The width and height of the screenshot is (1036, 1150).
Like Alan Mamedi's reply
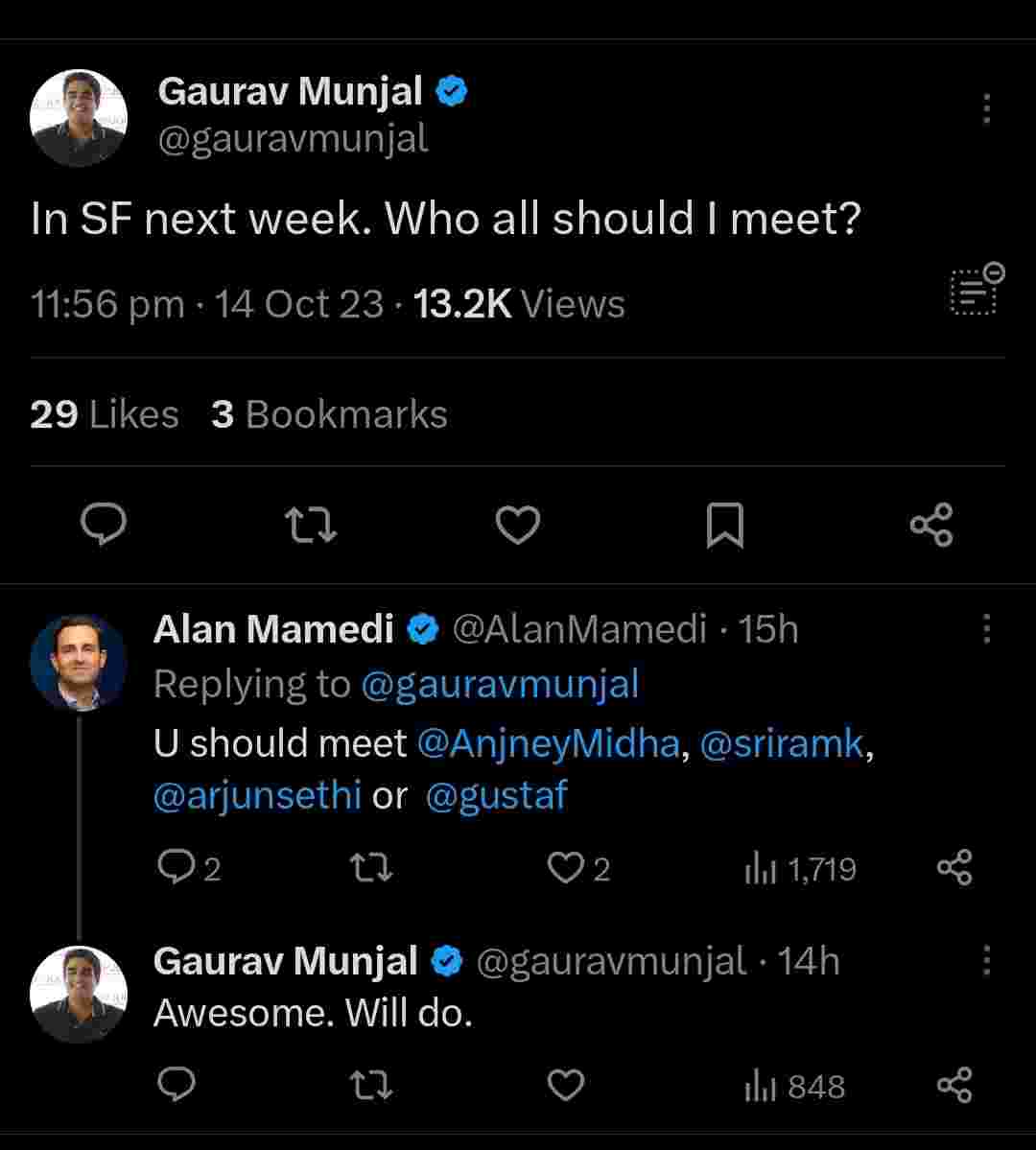click(566, 868)
